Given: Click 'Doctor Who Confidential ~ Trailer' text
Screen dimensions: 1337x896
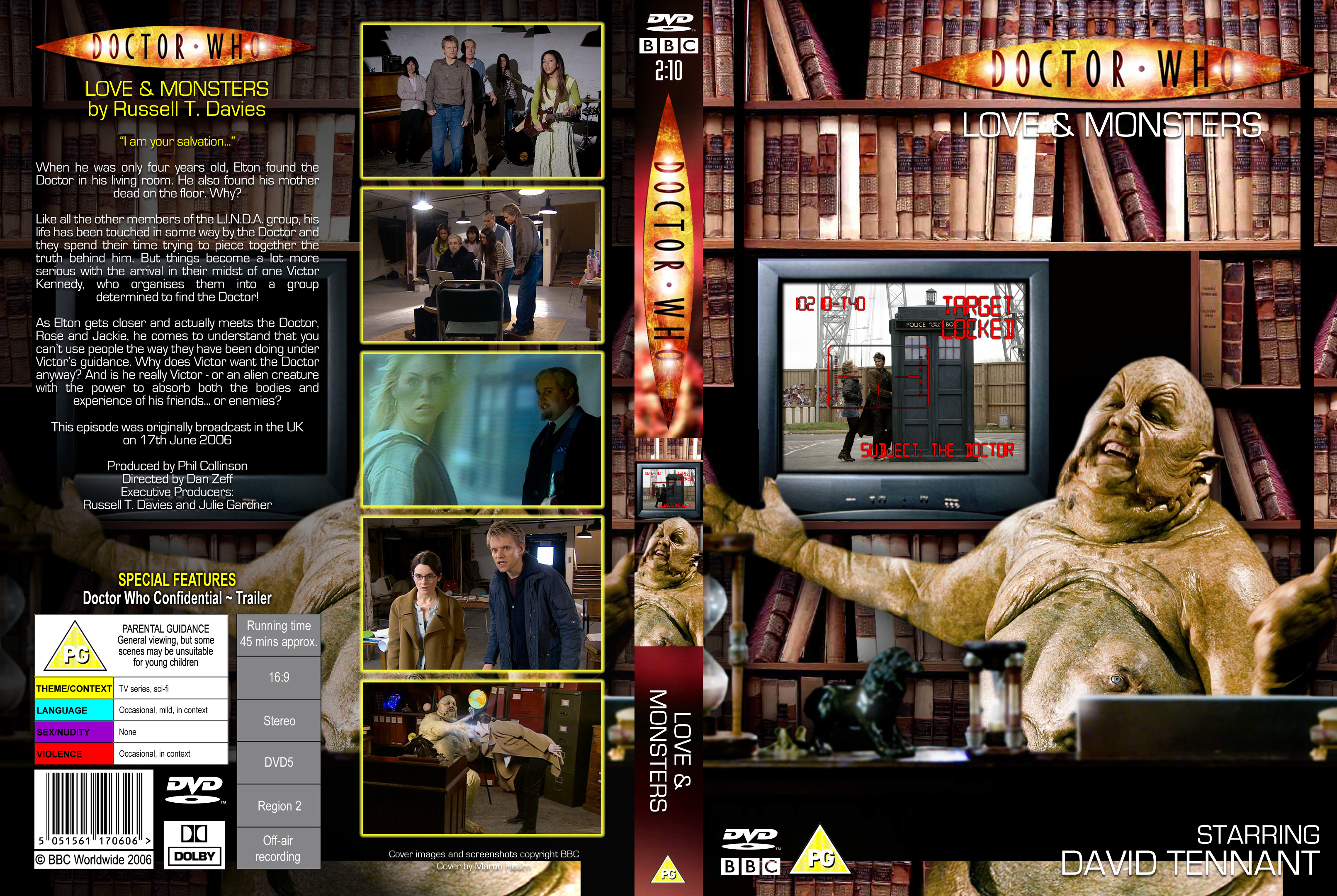Looking at the screenshot, I should tap(177, 598).
